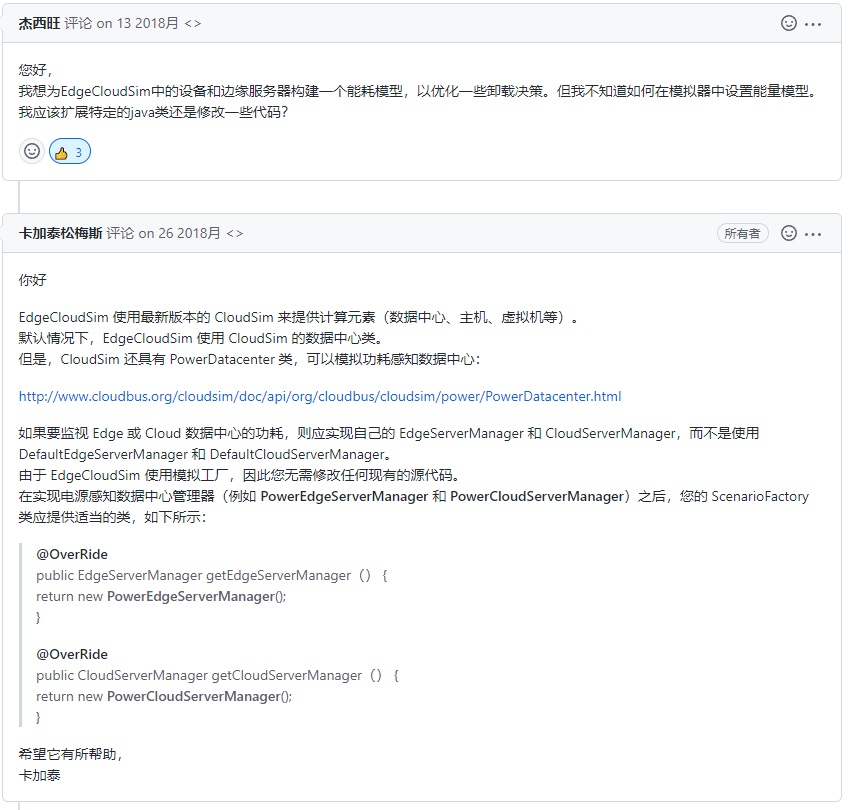Screen dimensions: 848x810
Task: Toggle the thumbs-up reaction showing 3
Action: click(x=70, y=151)
